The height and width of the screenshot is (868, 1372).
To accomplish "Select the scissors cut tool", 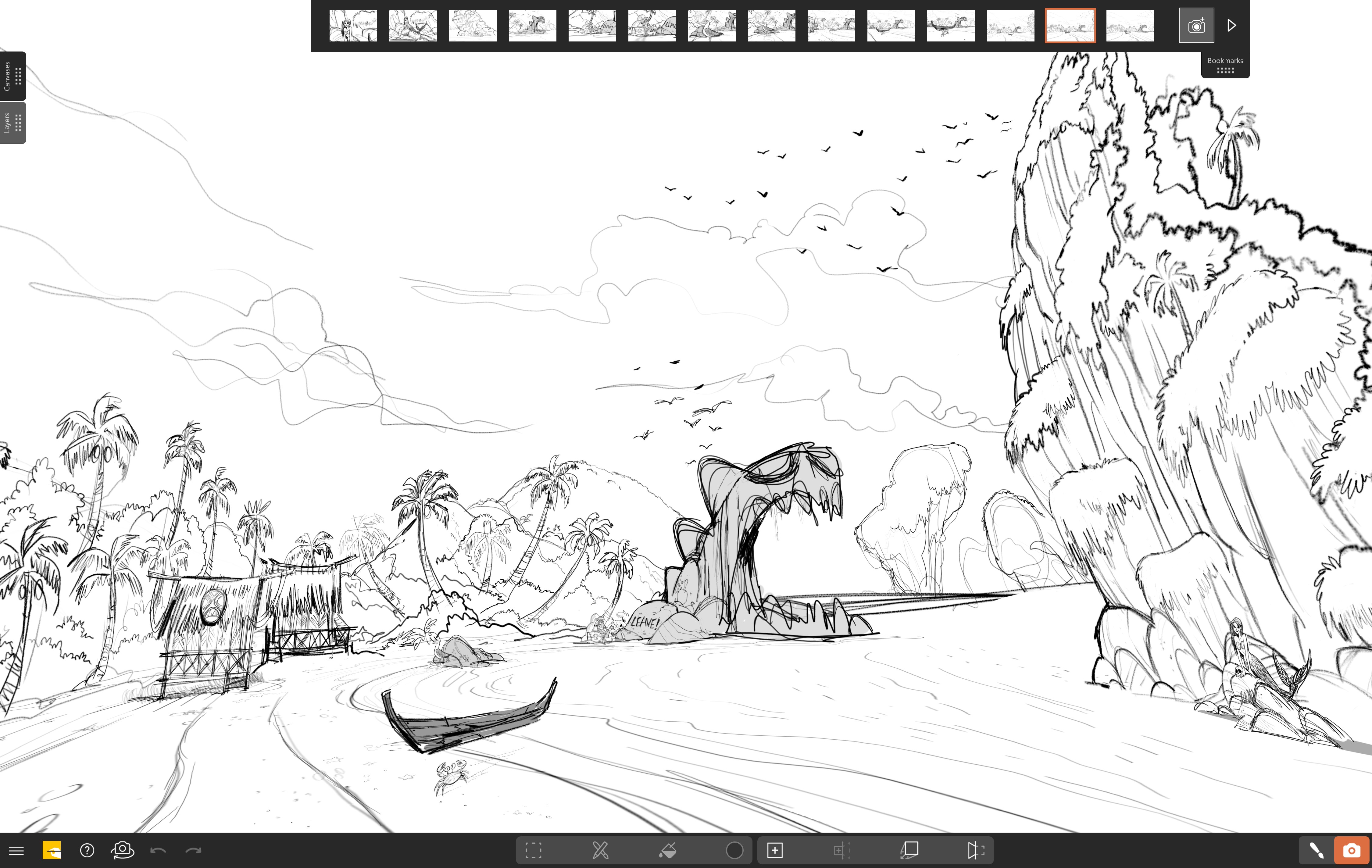I will tap(601, 850).
